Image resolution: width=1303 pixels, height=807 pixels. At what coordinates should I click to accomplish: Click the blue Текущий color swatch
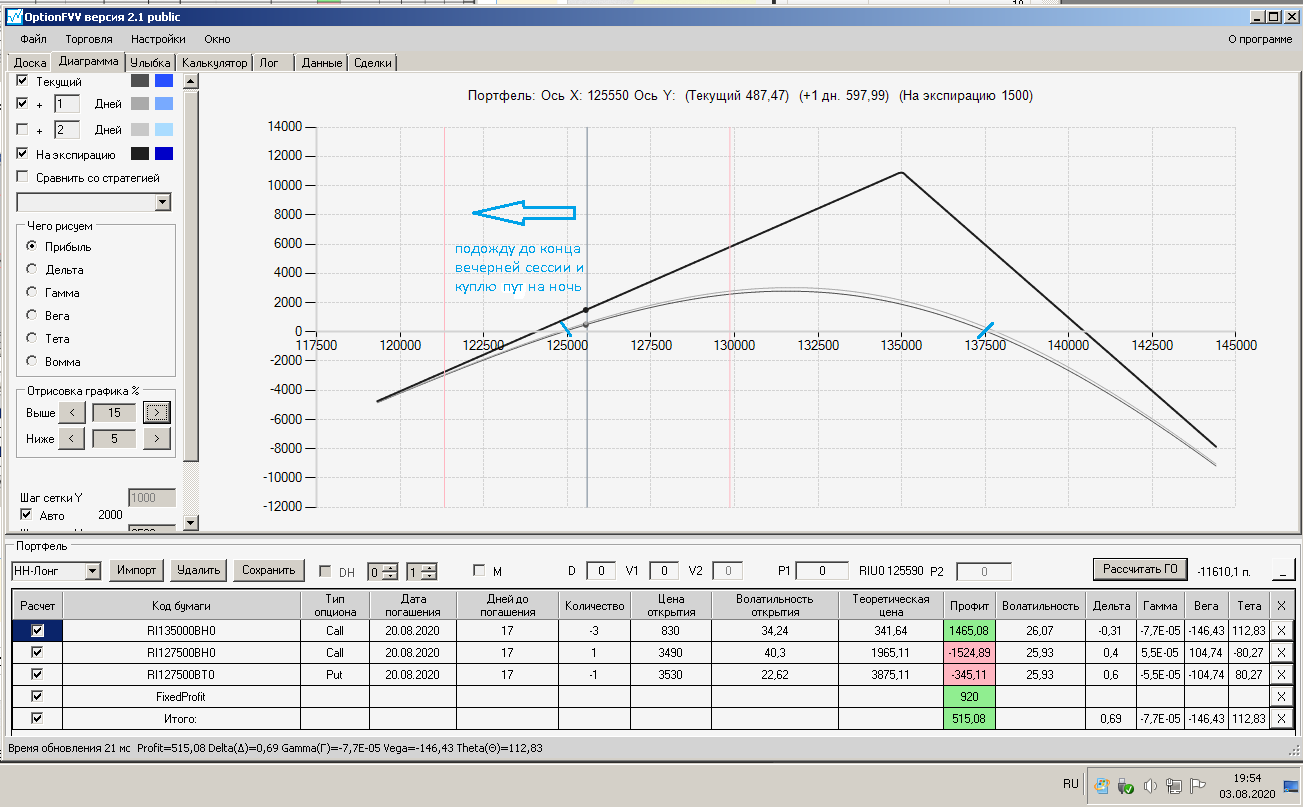[x=164, y=80]
